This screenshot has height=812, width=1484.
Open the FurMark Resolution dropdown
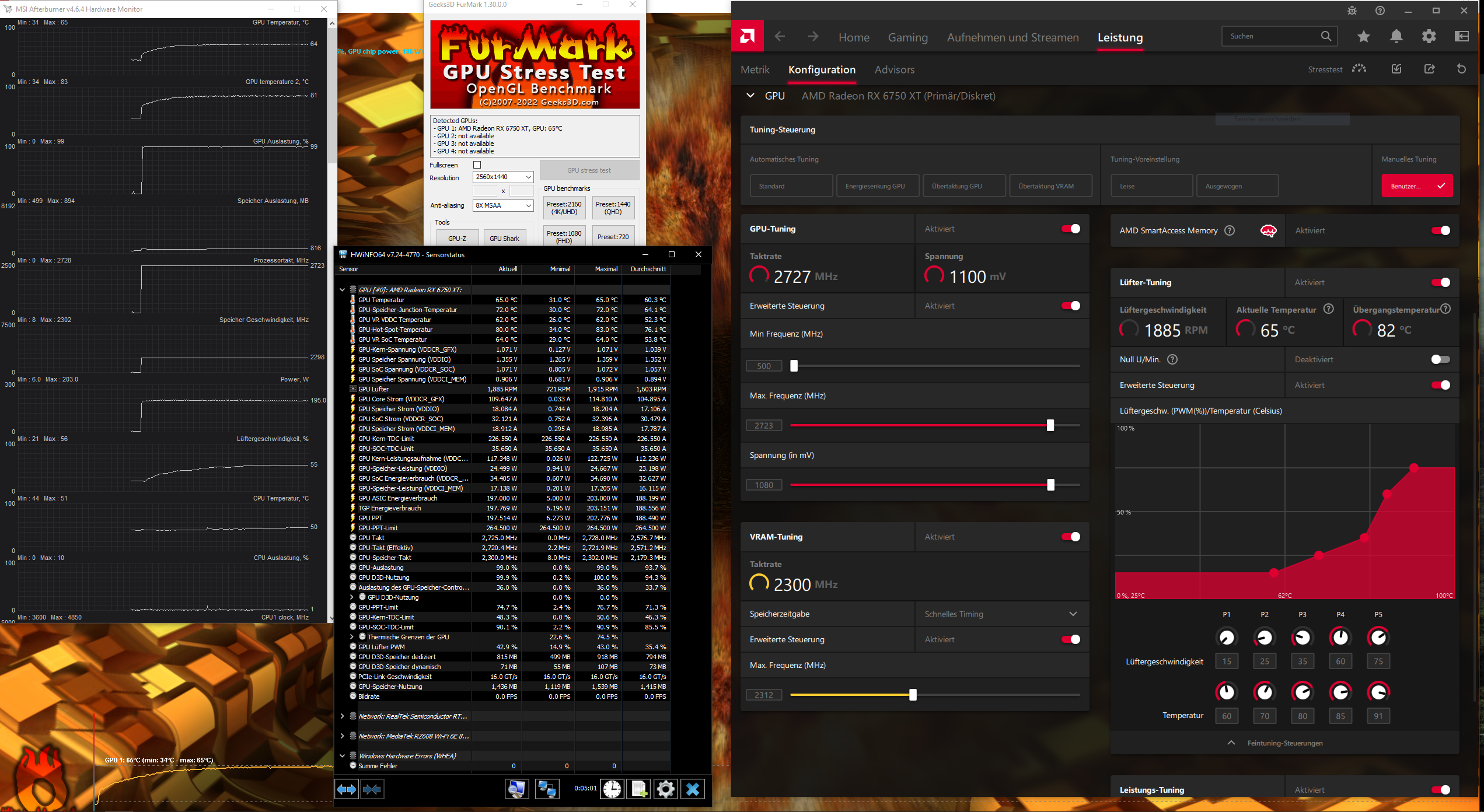(x=503, y=177)
